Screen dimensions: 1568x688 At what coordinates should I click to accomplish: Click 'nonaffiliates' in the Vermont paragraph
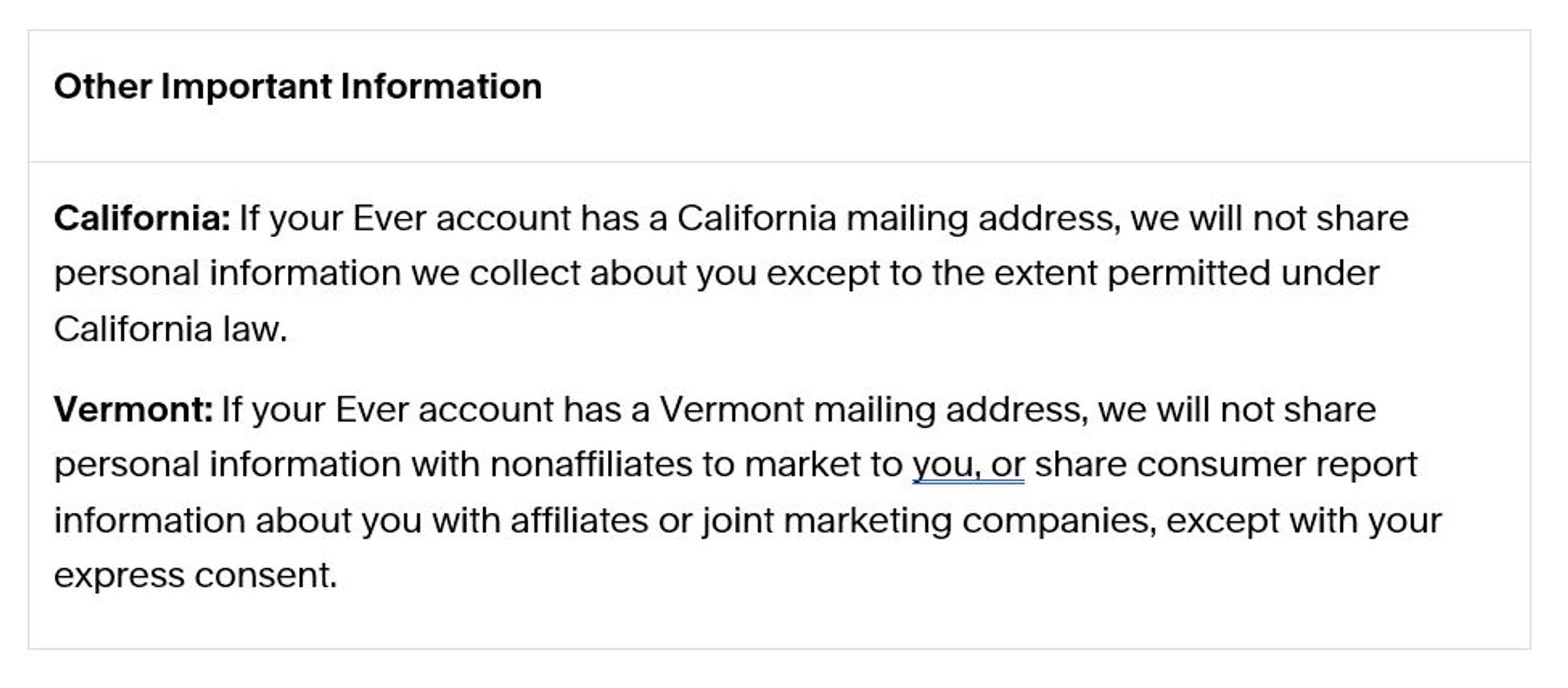[x=591, y=465]
